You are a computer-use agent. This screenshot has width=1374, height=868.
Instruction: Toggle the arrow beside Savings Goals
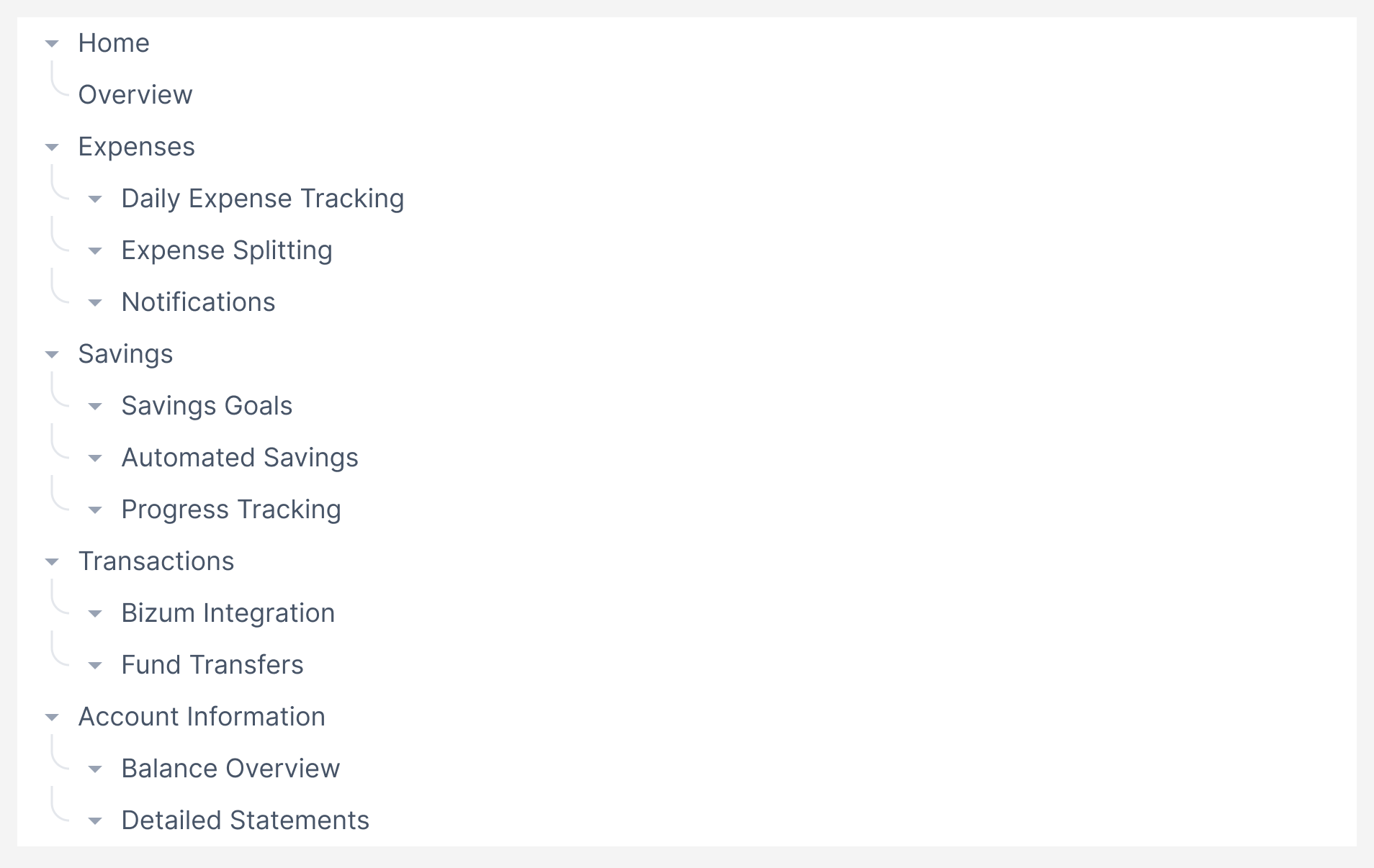coord(95,407)
